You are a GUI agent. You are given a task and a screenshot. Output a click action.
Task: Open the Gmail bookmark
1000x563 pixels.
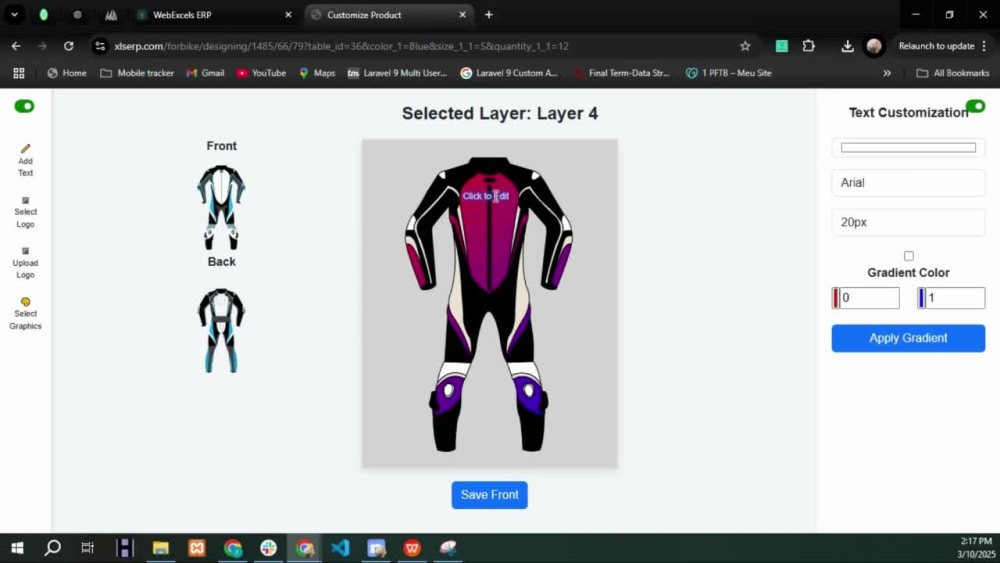[x=205, y=73]
